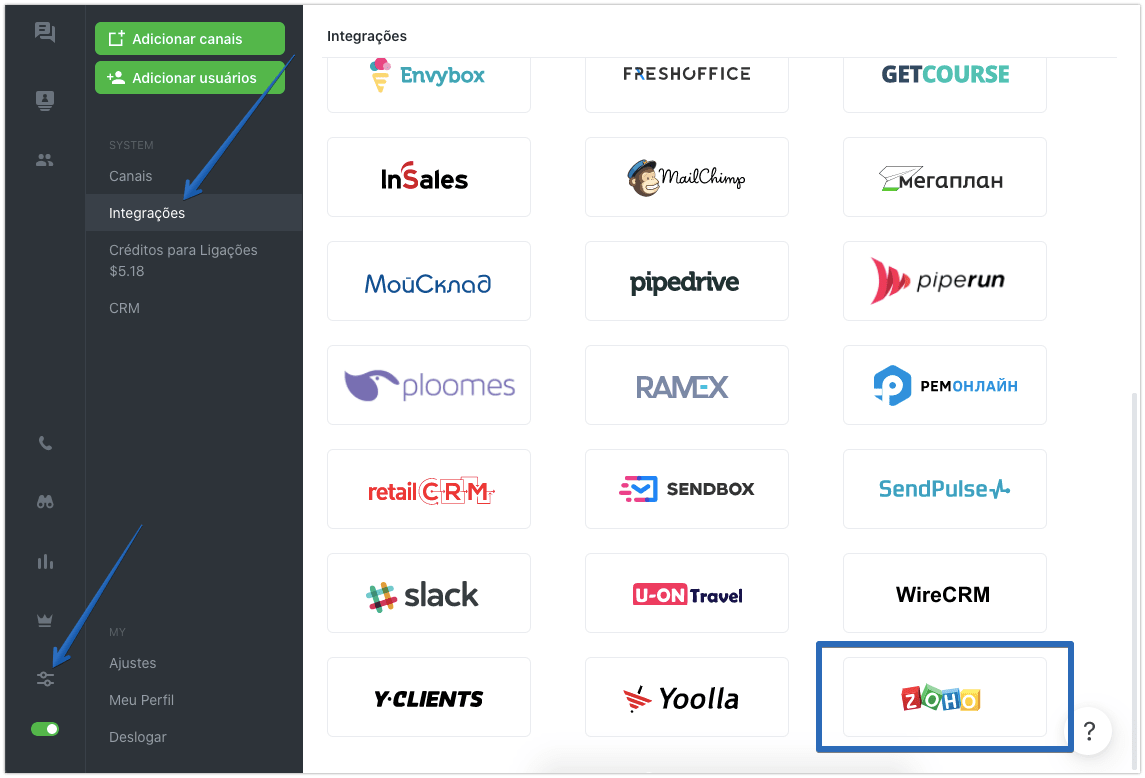This screenshot has width=1145, height=778.
Task: Open the chats icon in sidebar
Action: click(x=45, y=32)
